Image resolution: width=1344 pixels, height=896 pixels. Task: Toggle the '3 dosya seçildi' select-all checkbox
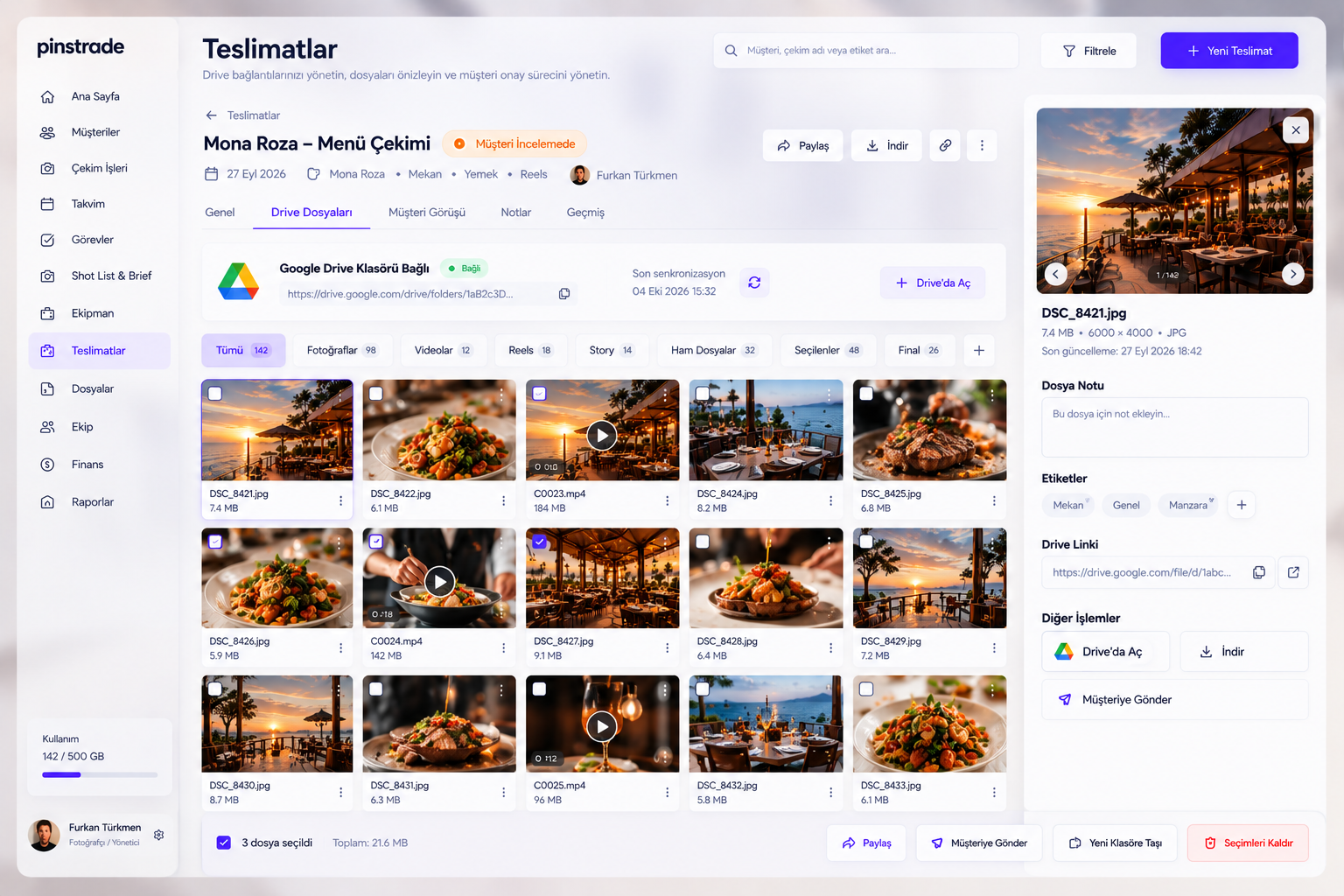224,843
